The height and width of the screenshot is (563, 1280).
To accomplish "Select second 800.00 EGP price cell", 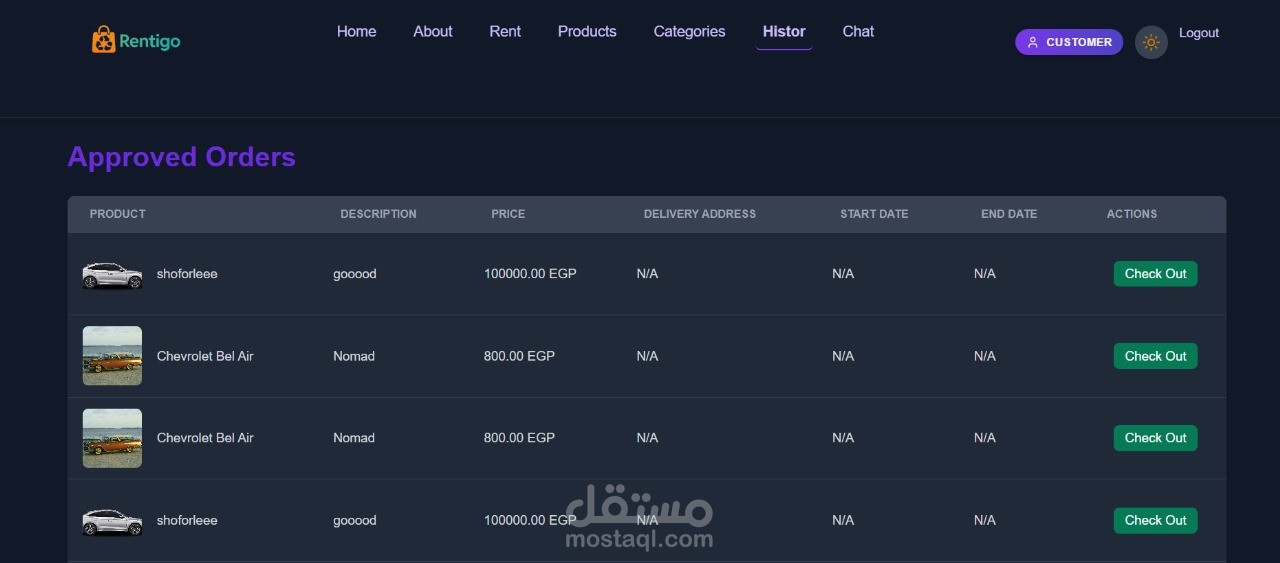I will point(519,438).
